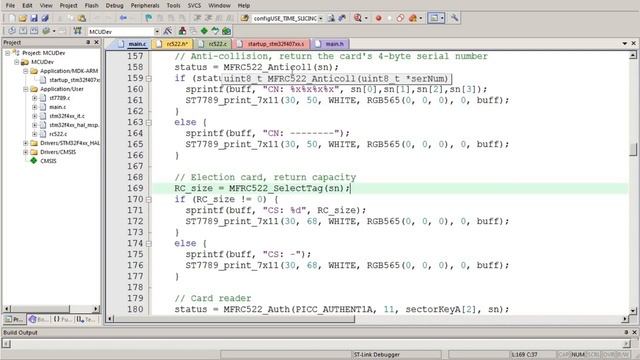
Task: Open the File menu
Action: tap(10, 5)
